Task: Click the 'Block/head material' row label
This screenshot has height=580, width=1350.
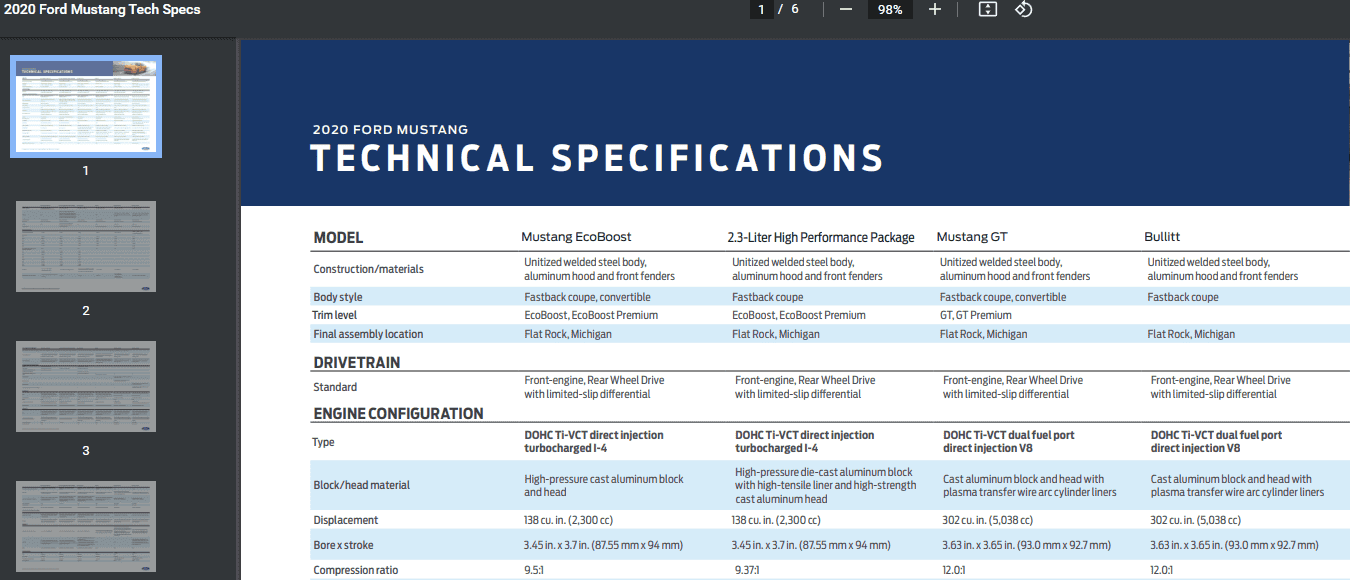Action: click(362, 485)
